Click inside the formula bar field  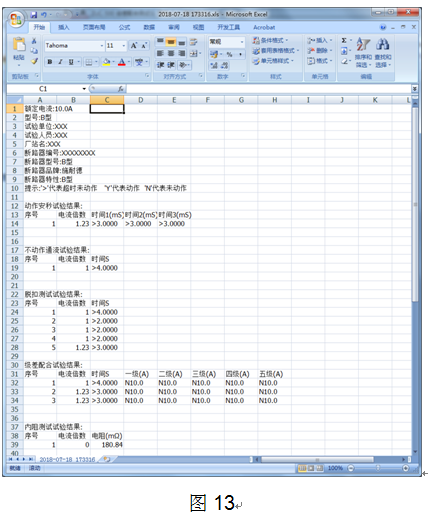269,89
